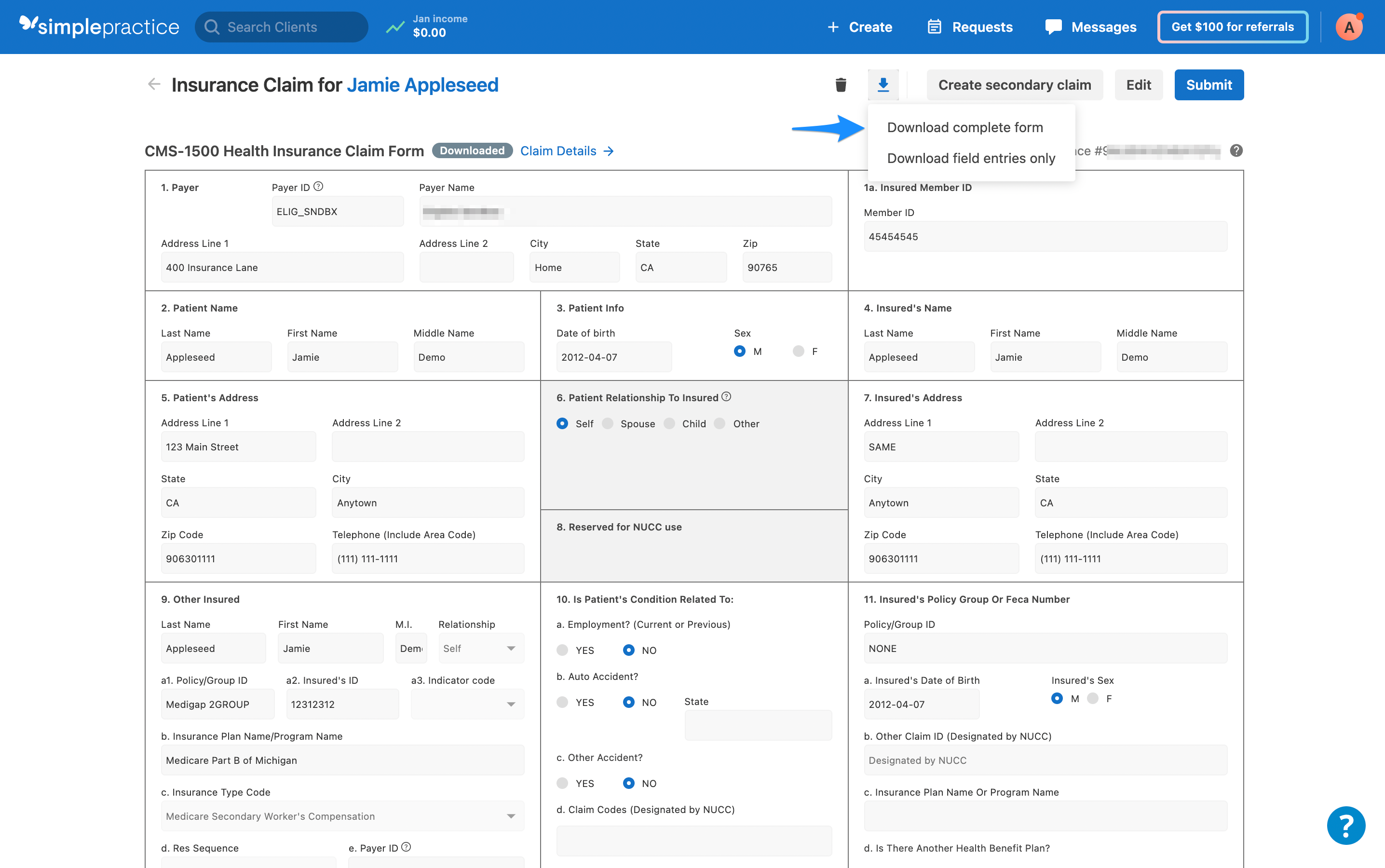Select Spouse for Patient Relationship To Insured
Image resolution: width=1385 pixels, height=868 pixels.
tap(608, 423)
